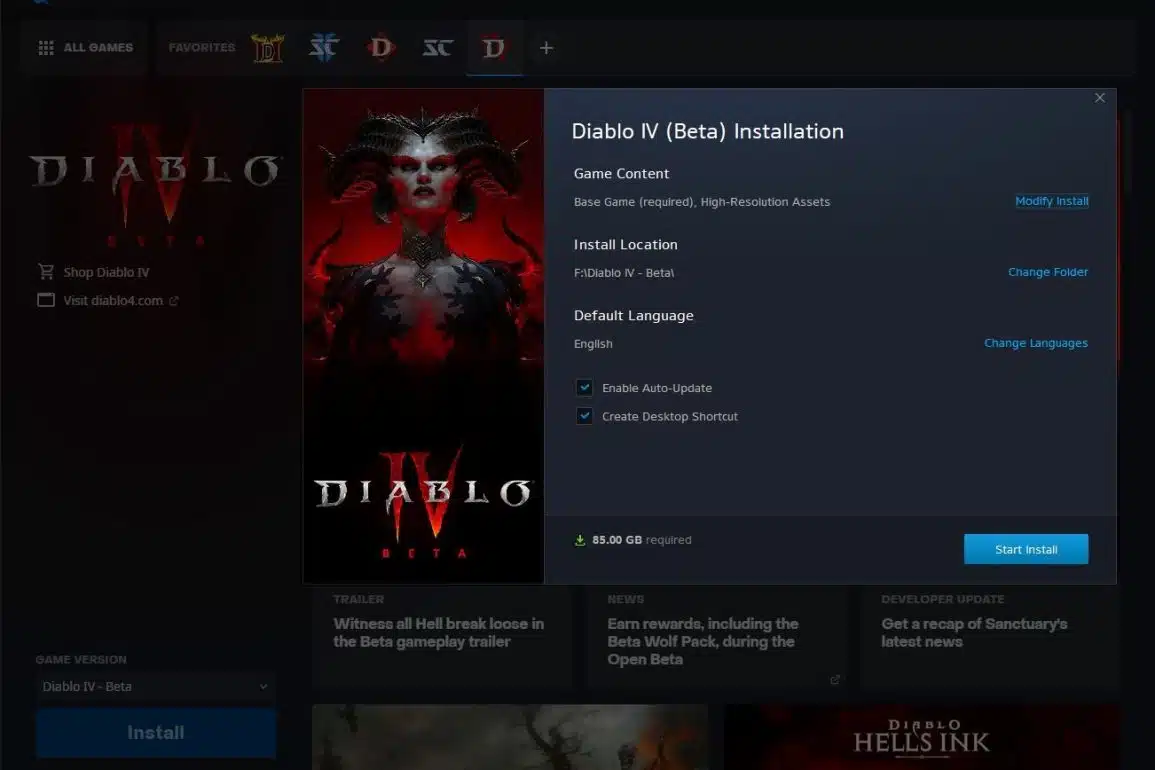Click external link icon beside diablo4.com
This screenshot has height=770, width=1155.
click(x=174, y=301)
